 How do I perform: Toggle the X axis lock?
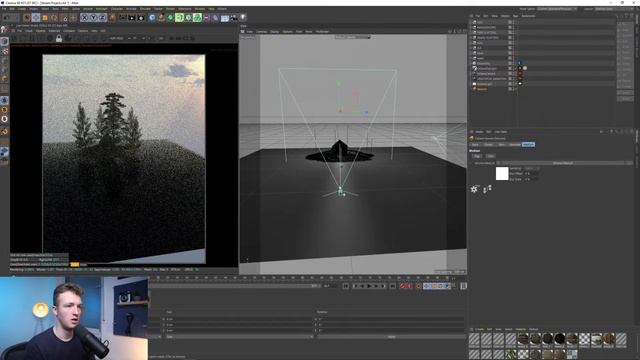84,18
